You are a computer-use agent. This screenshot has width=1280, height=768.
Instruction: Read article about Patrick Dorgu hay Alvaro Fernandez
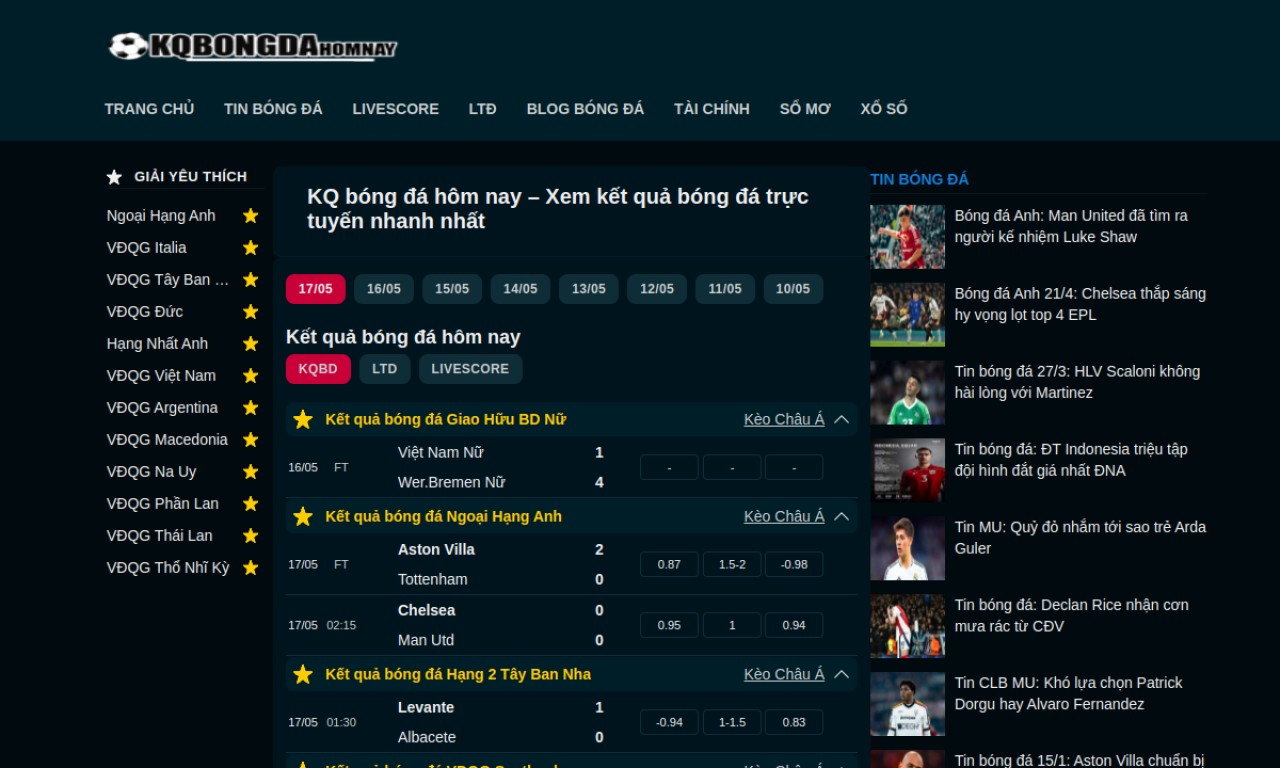click(x=1068, y=694)
